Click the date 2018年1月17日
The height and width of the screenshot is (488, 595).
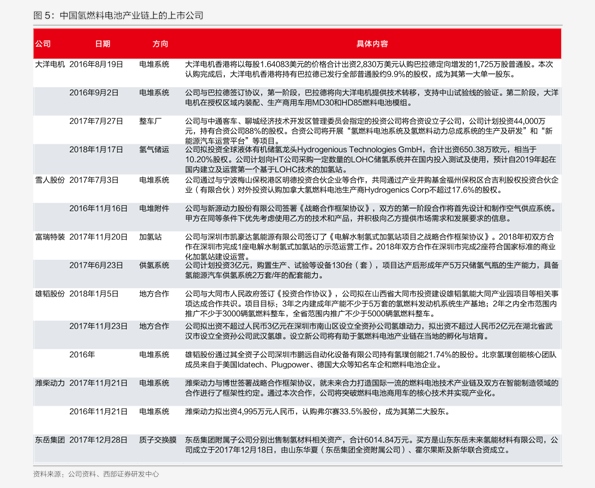point(96,150)
